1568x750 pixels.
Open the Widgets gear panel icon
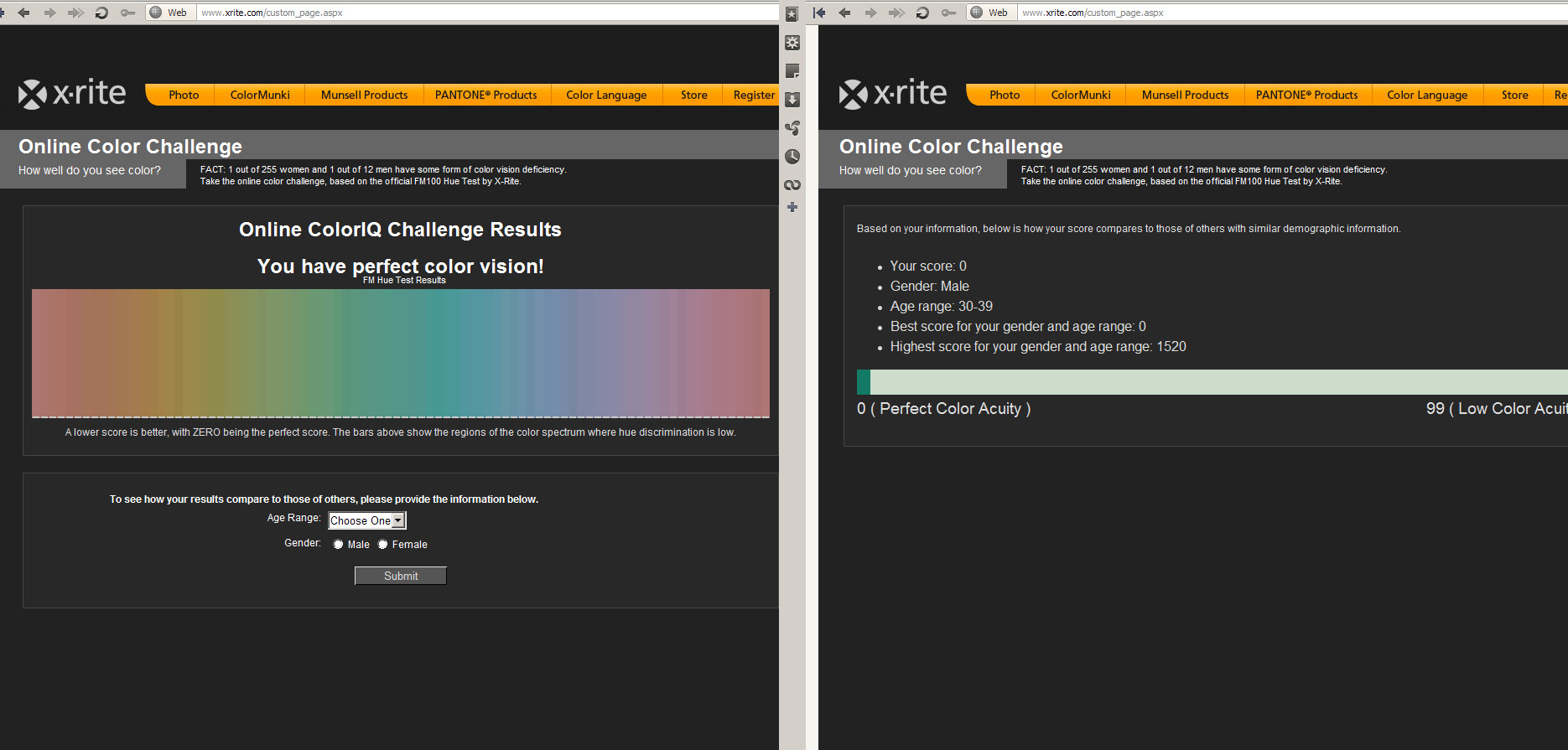pos(792,43)
